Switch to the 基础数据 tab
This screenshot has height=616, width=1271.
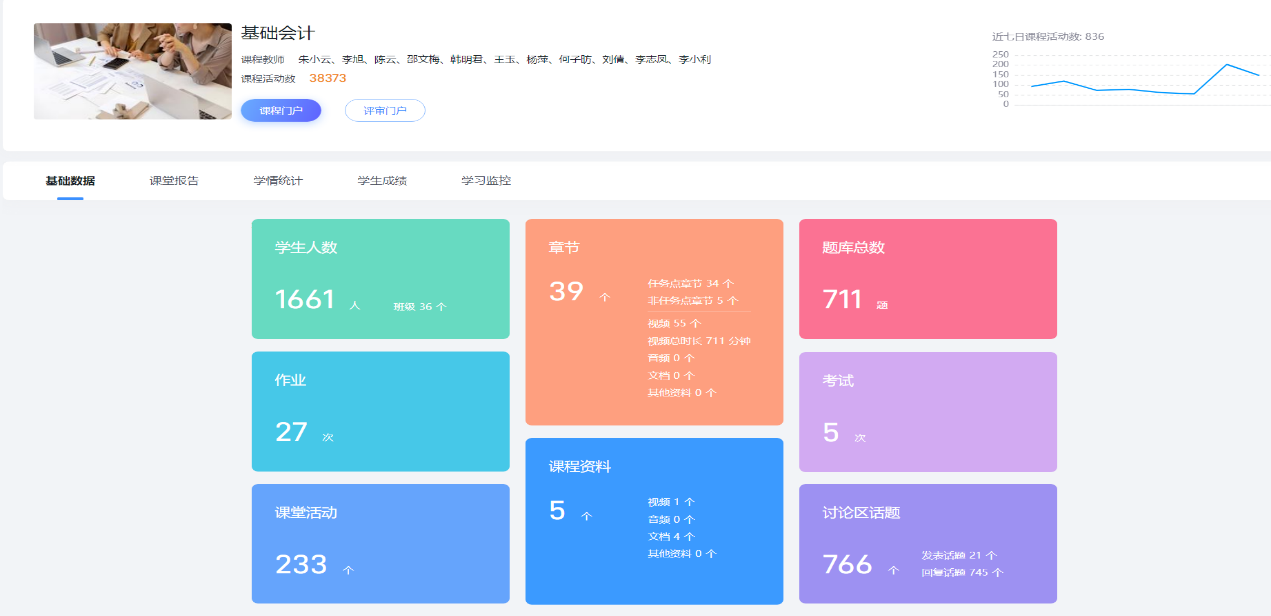click(x=70, y=181)
